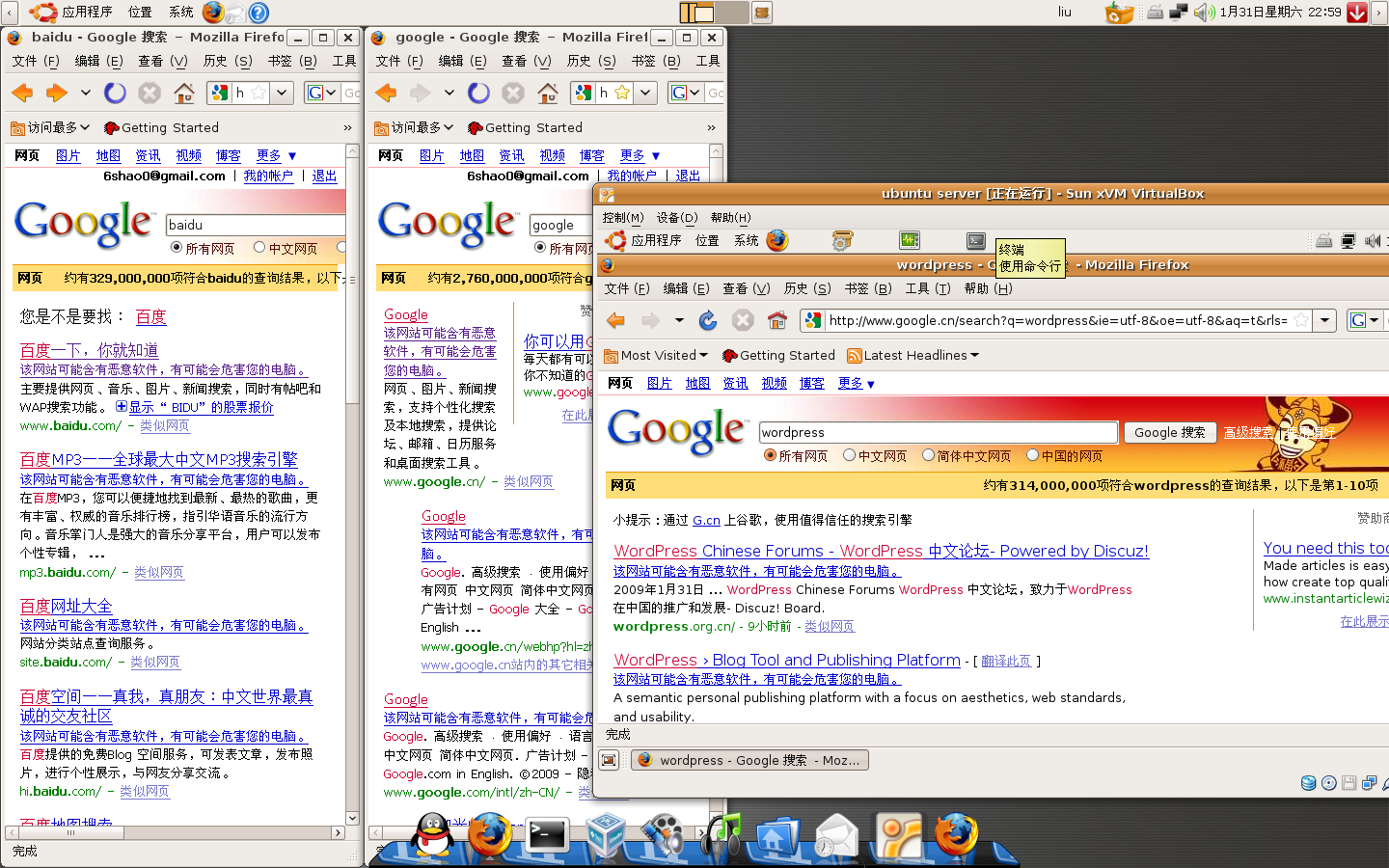Open URL bar dropdown arrow in wordpress window
Viewport: 1389px width, 868px height.
coord(1325,320)
